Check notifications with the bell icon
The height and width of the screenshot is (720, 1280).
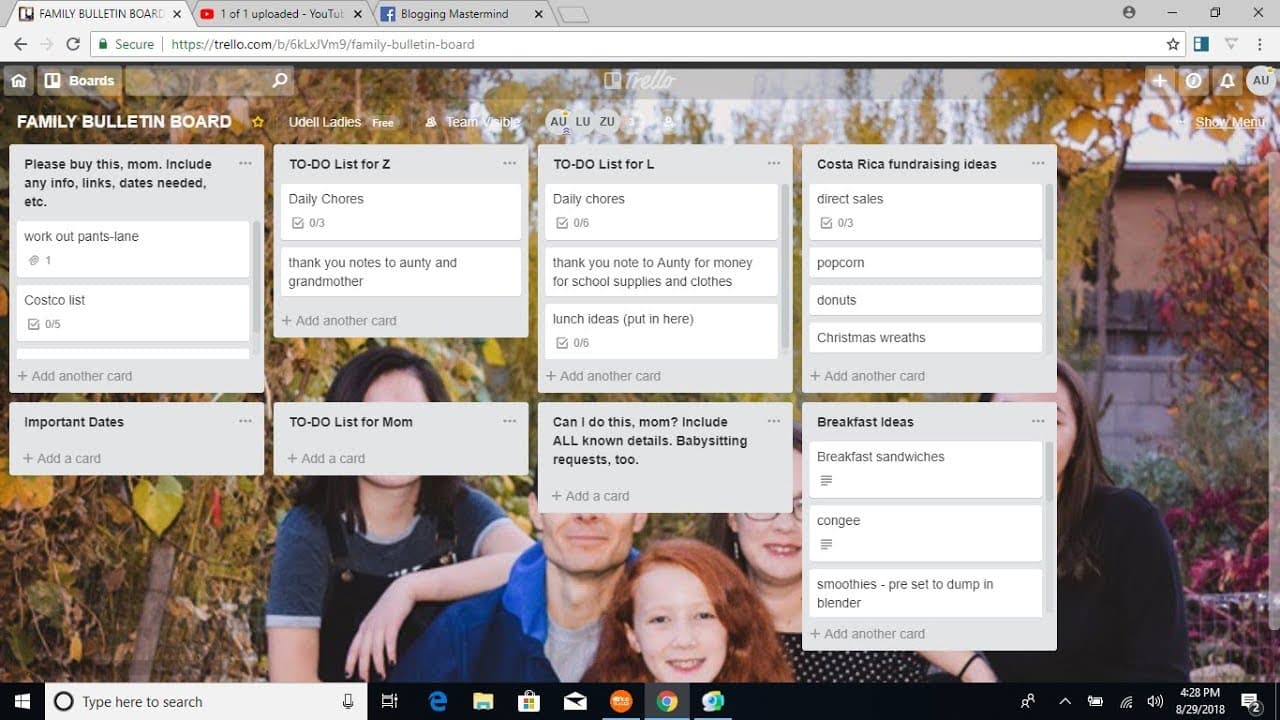(1227, 80)
